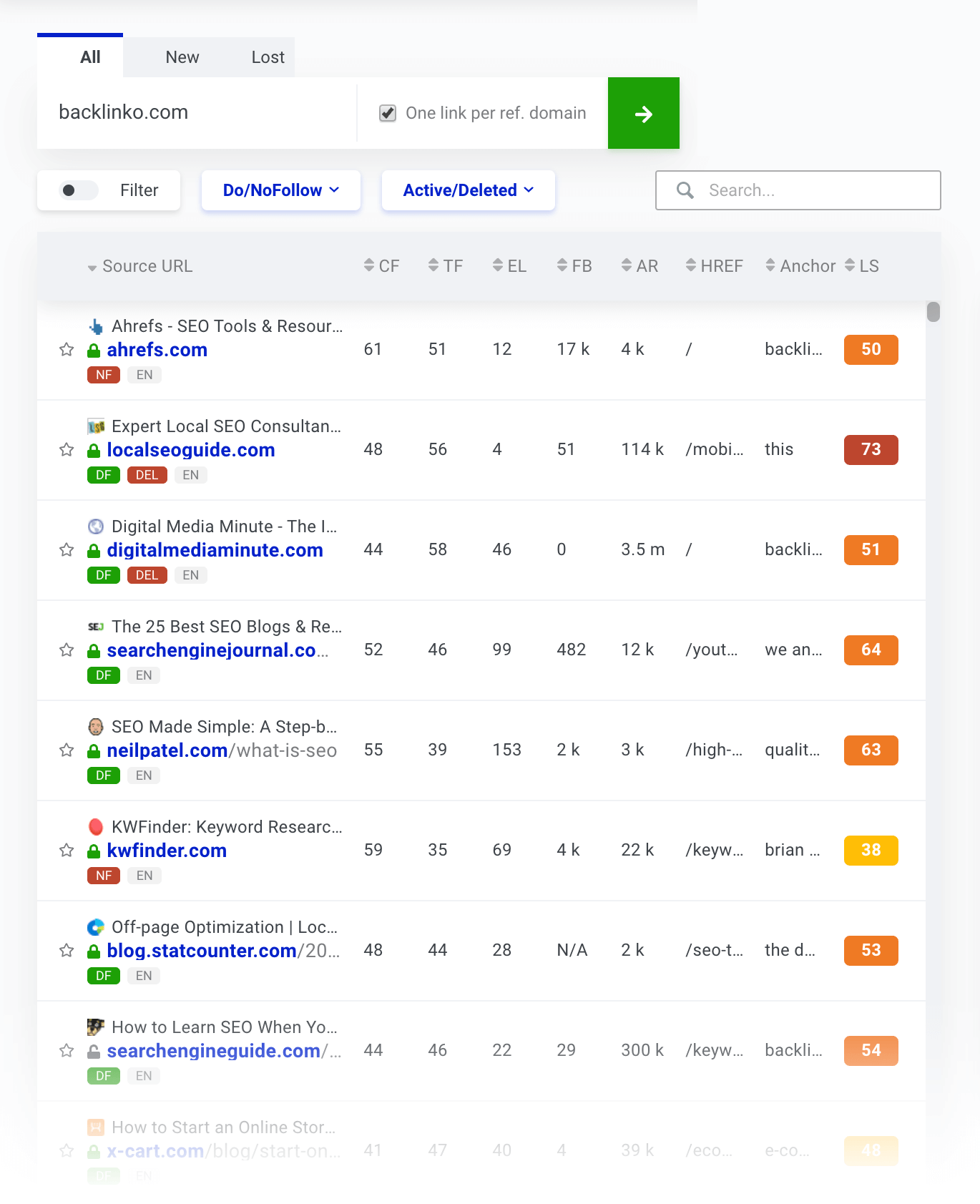Screen dimensions: 980x1204
Task: Click the red LS score 73
Action: pyautogui.click(x=871, y=450)
